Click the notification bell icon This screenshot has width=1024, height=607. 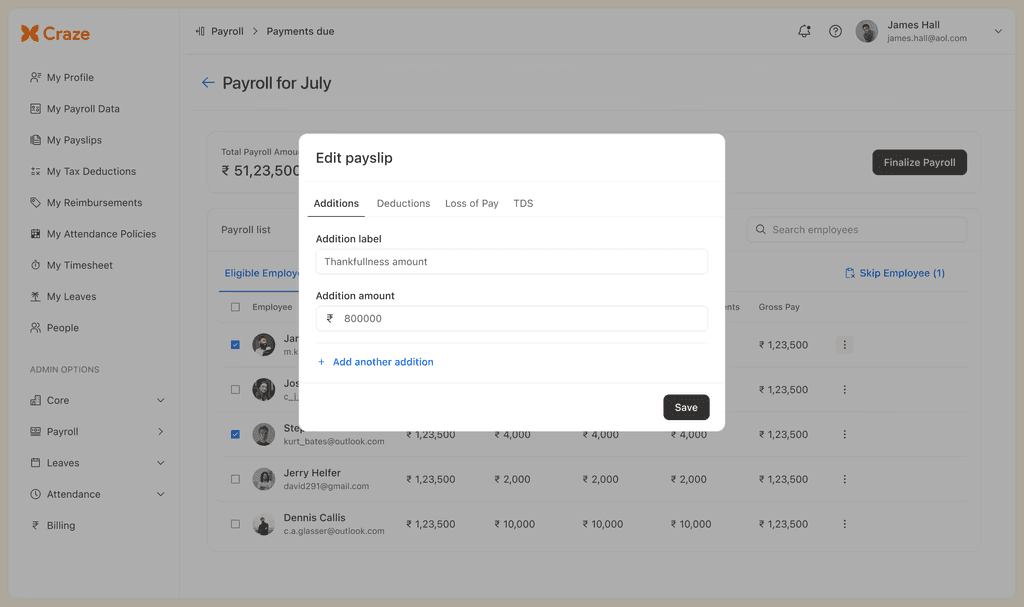pos(804,31)
